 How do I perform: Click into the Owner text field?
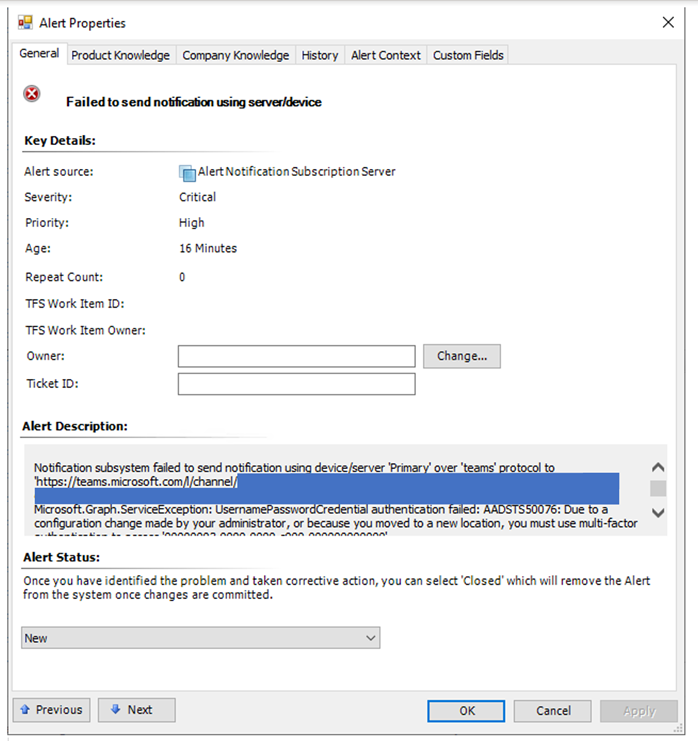point(297,356)
